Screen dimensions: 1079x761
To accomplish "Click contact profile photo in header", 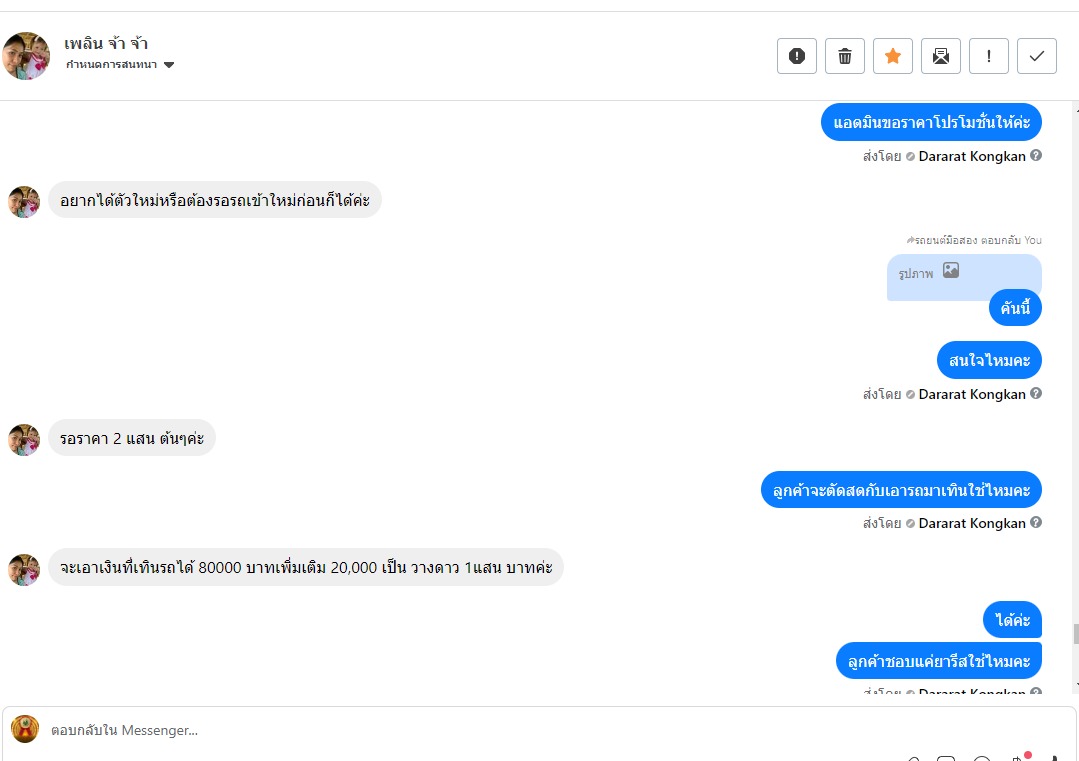I will [26, 56].
